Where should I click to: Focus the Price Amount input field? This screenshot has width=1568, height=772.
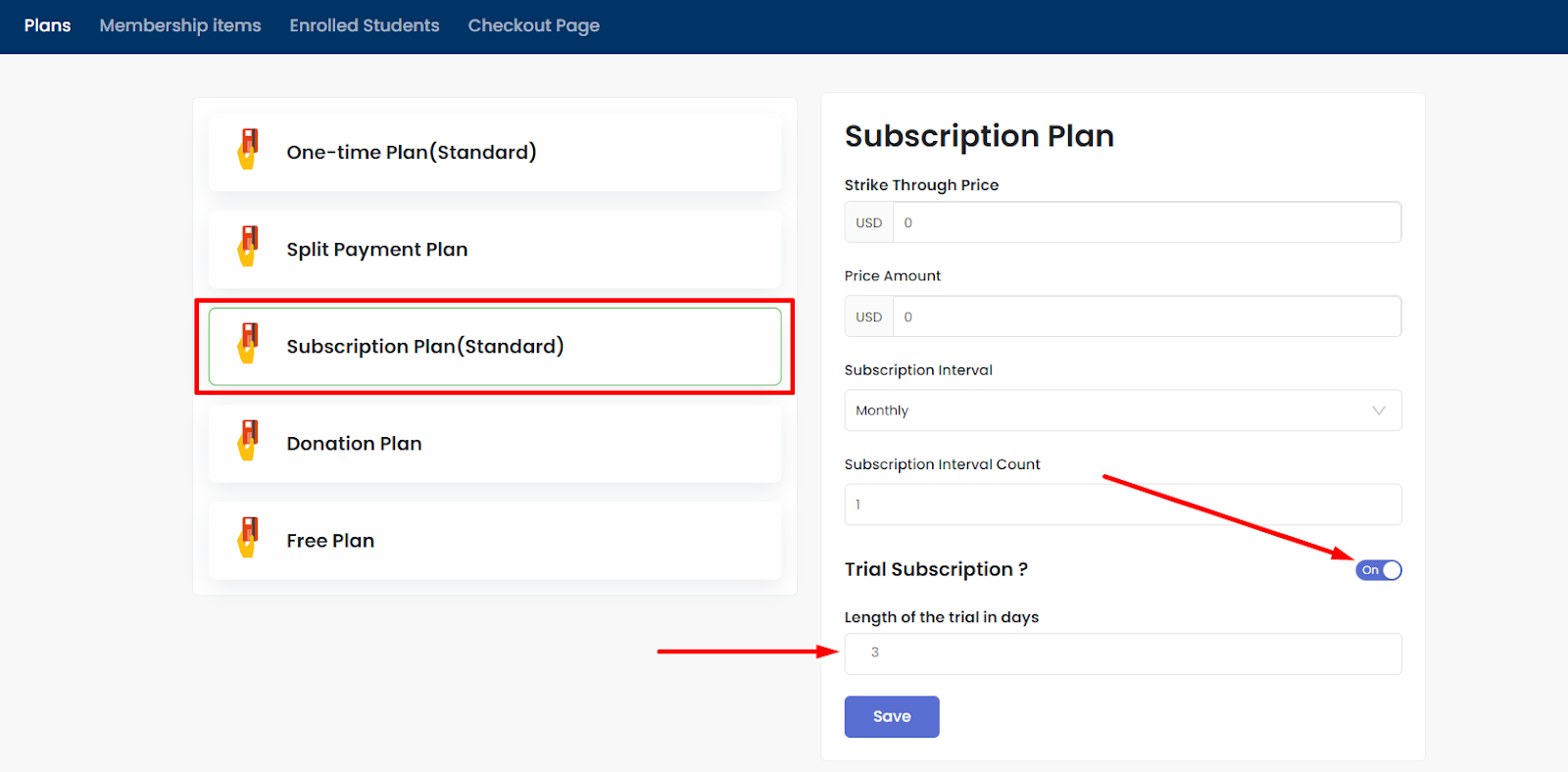click(x=1147, y=316)
